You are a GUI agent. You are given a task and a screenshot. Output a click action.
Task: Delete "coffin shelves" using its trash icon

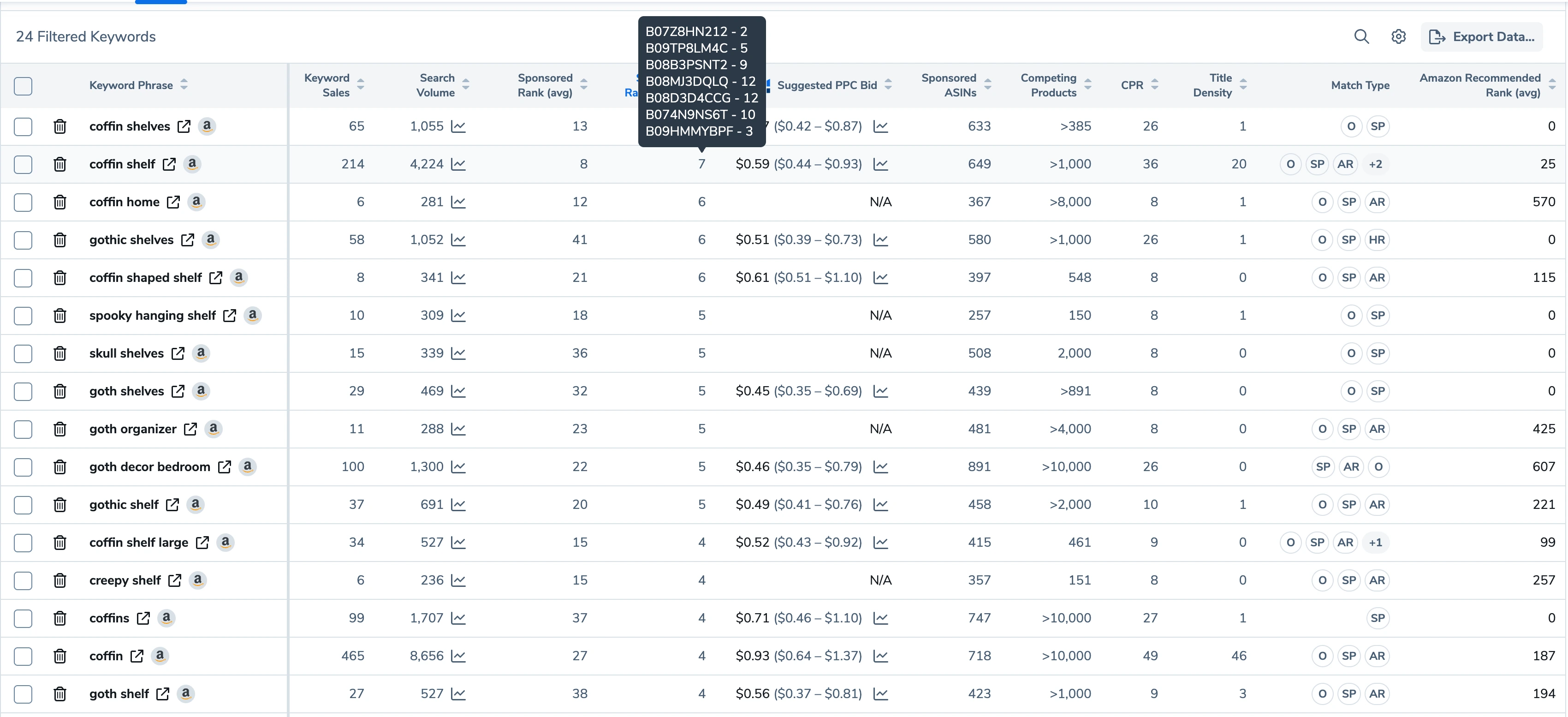tap(59, 127)
